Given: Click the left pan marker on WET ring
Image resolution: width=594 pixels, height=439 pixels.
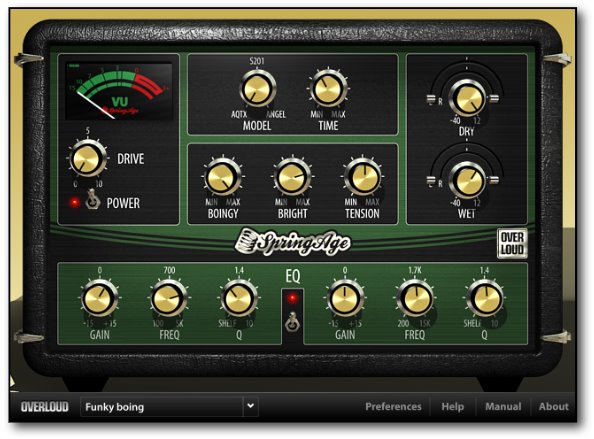Looking at the screenshot, I should (431, 180).
